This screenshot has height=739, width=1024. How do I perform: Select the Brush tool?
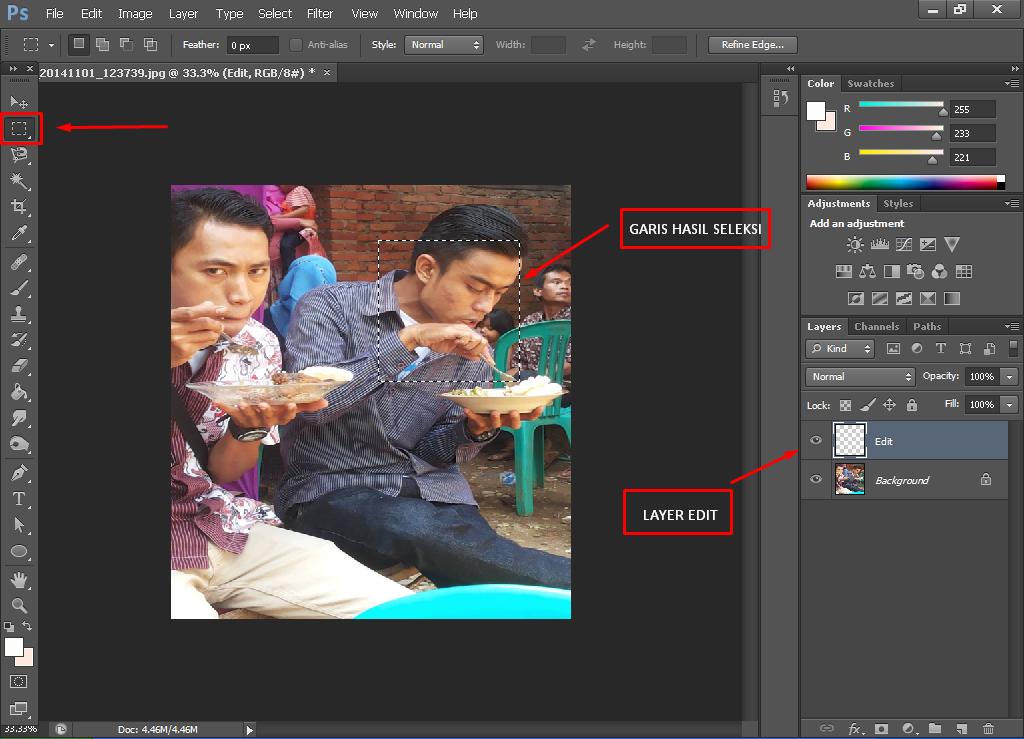[x=20, y=288]
